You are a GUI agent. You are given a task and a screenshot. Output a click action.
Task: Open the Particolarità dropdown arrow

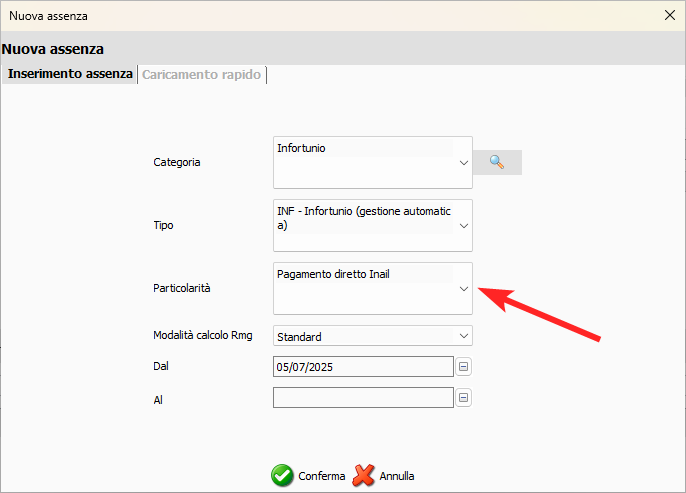click(463, 288)
